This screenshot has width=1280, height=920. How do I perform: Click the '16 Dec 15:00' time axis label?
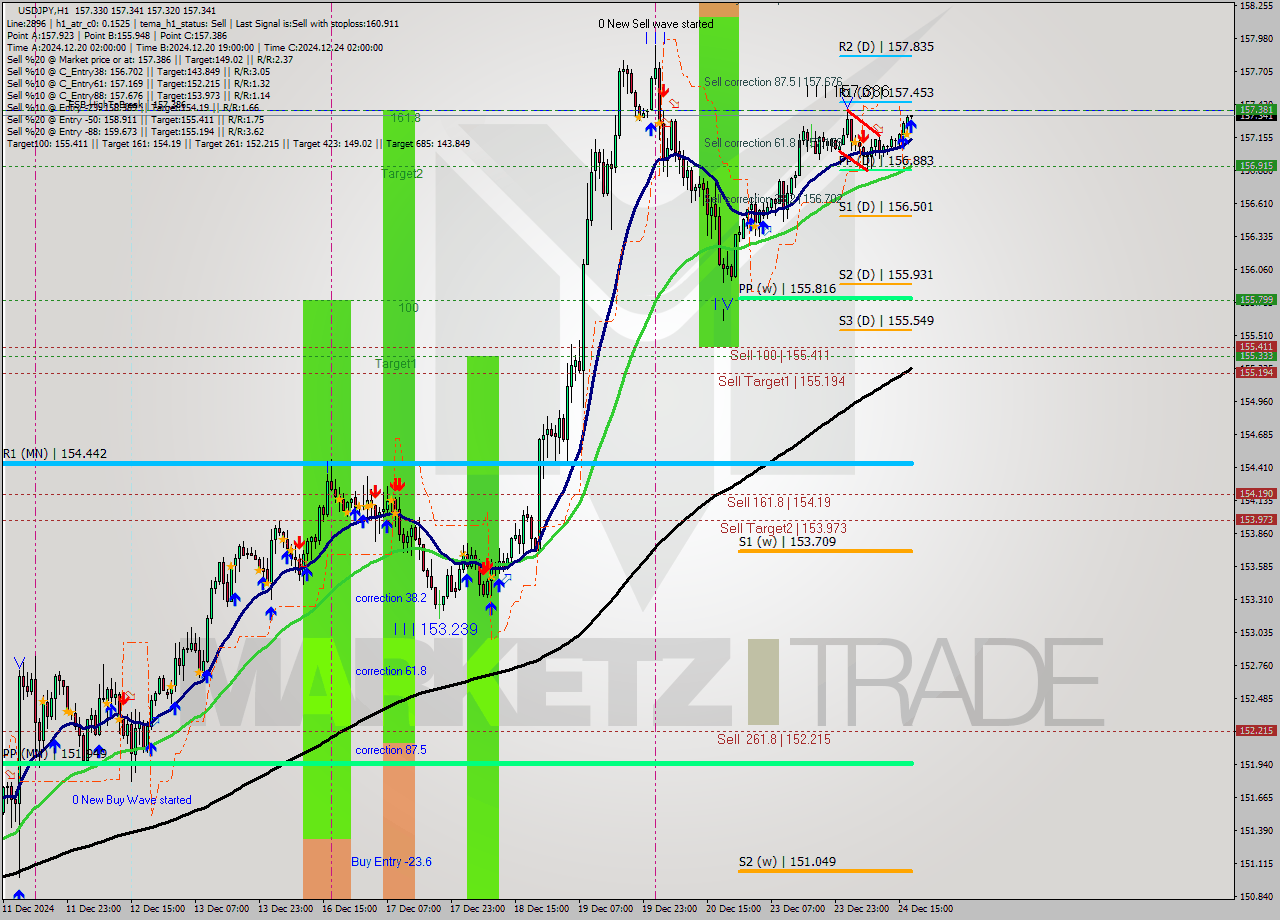[349, 910]
